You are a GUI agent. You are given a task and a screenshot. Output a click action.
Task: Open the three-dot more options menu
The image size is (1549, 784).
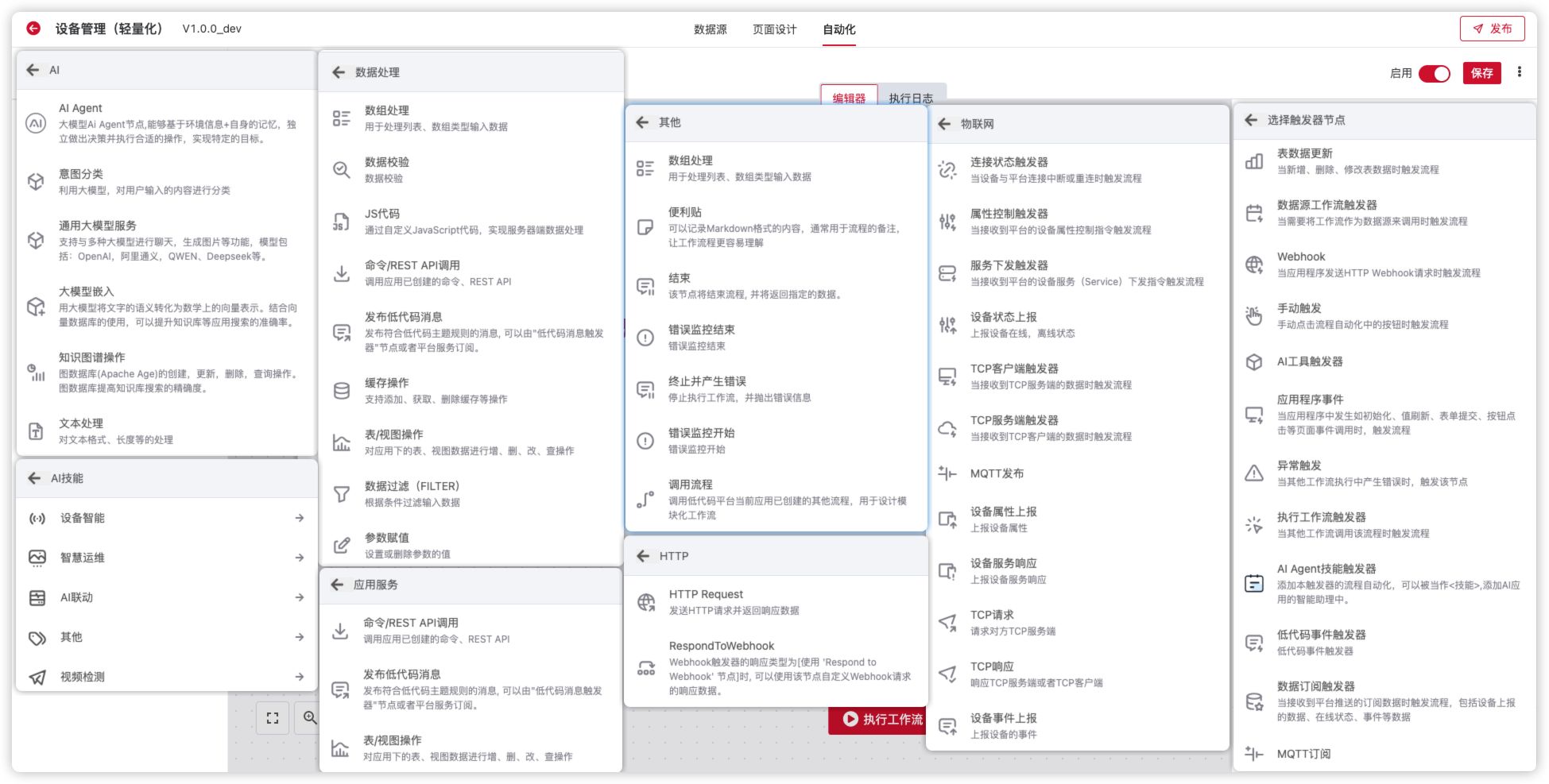pos(1520,72)
